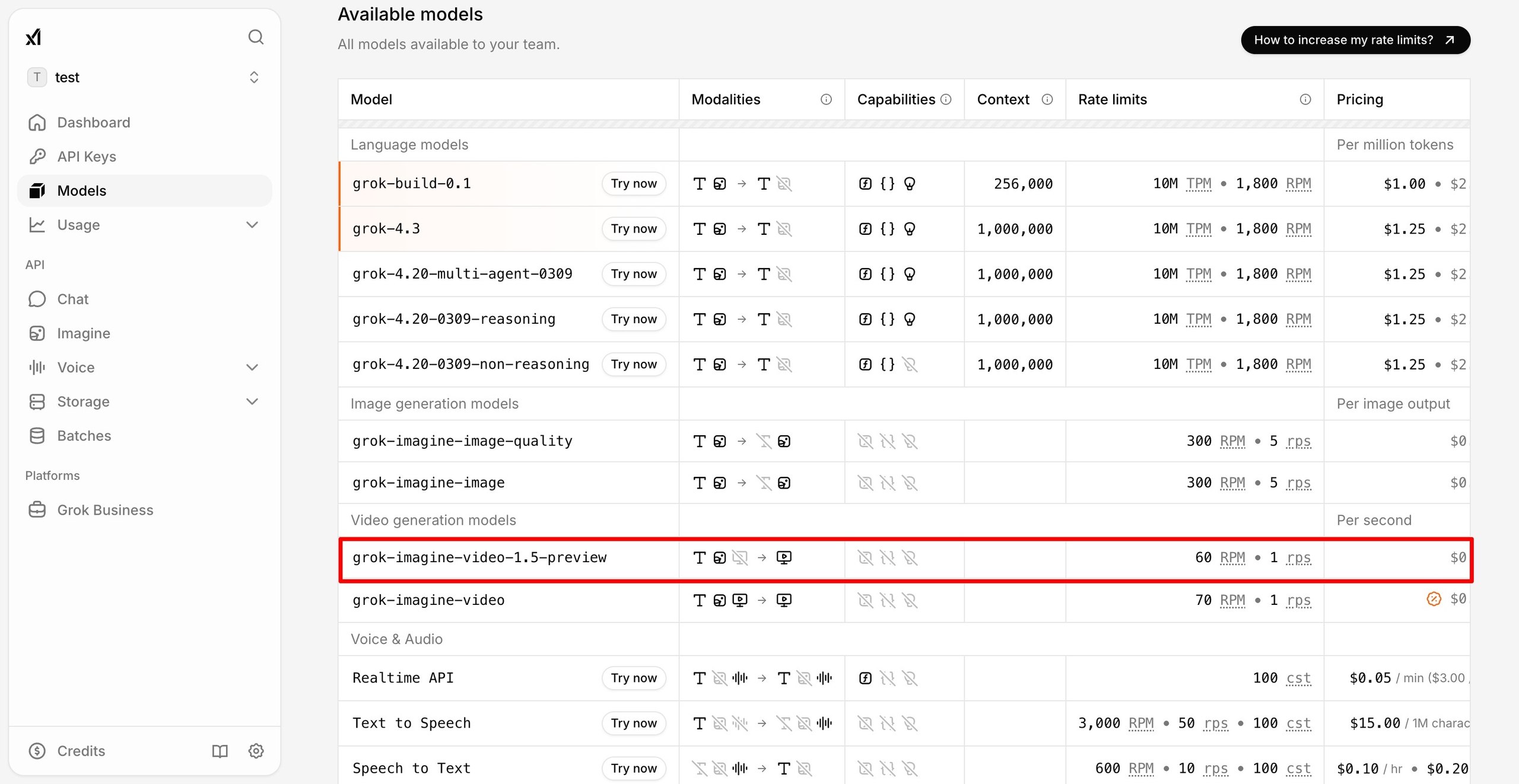Click Context column info icon
Viewport: 1519px width, 784px height.
point(1047,100)
